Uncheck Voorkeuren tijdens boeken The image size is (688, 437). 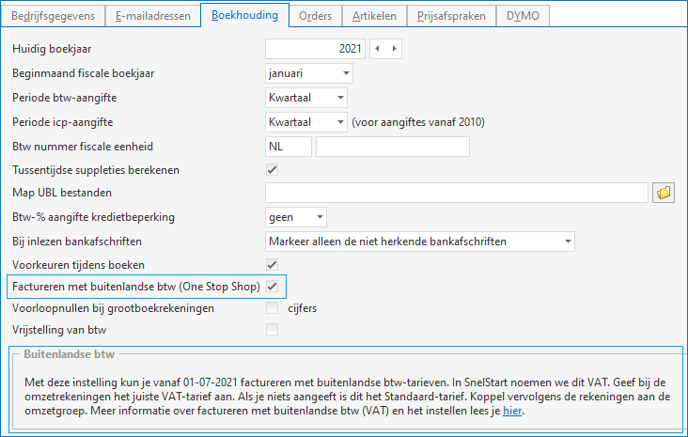point(272,265)
